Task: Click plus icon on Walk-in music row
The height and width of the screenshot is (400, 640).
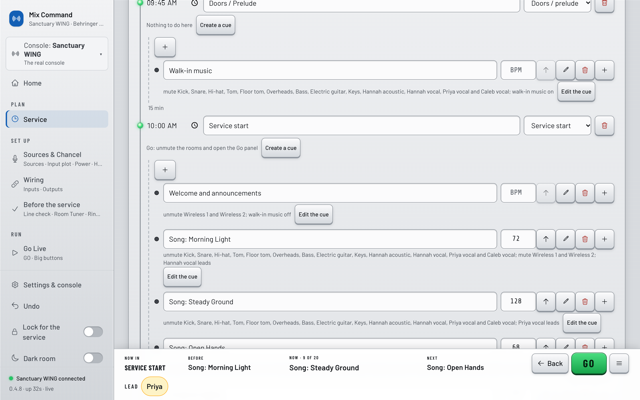Action: [x=604, y=70]
